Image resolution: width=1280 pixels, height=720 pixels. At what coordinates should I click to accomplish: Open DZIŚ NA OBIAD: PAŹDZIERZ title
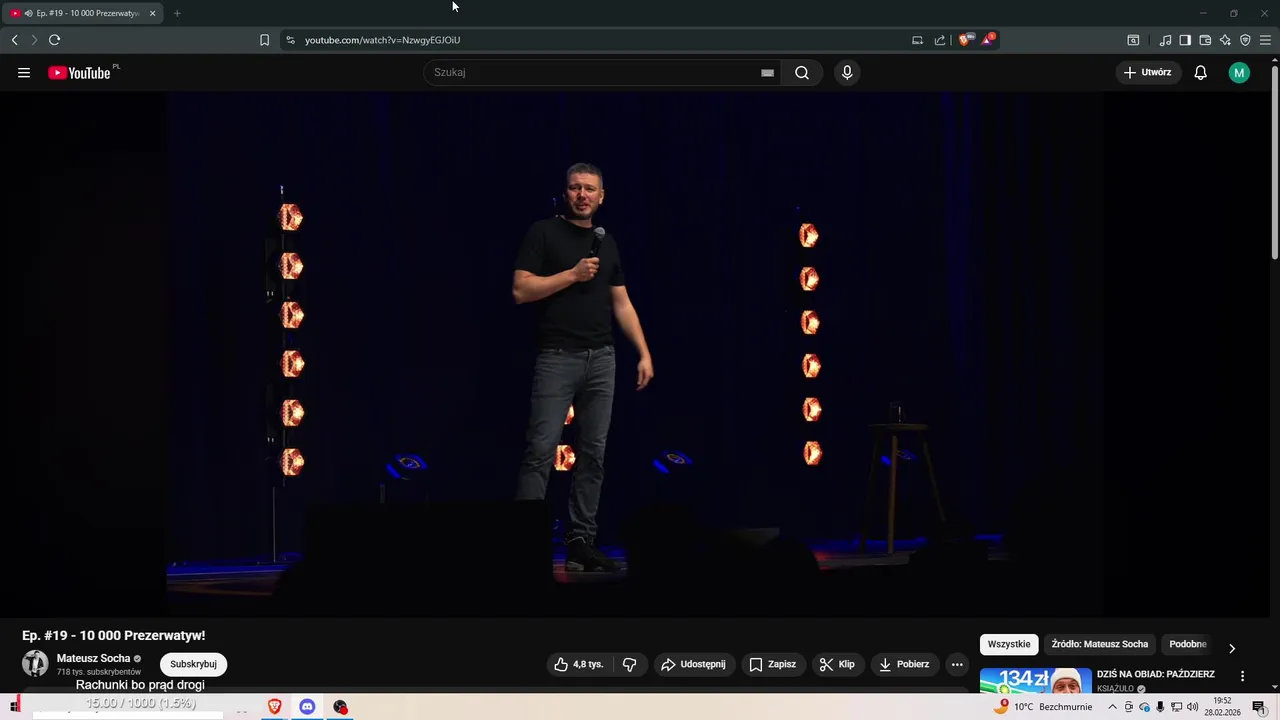coord(1156,674)
